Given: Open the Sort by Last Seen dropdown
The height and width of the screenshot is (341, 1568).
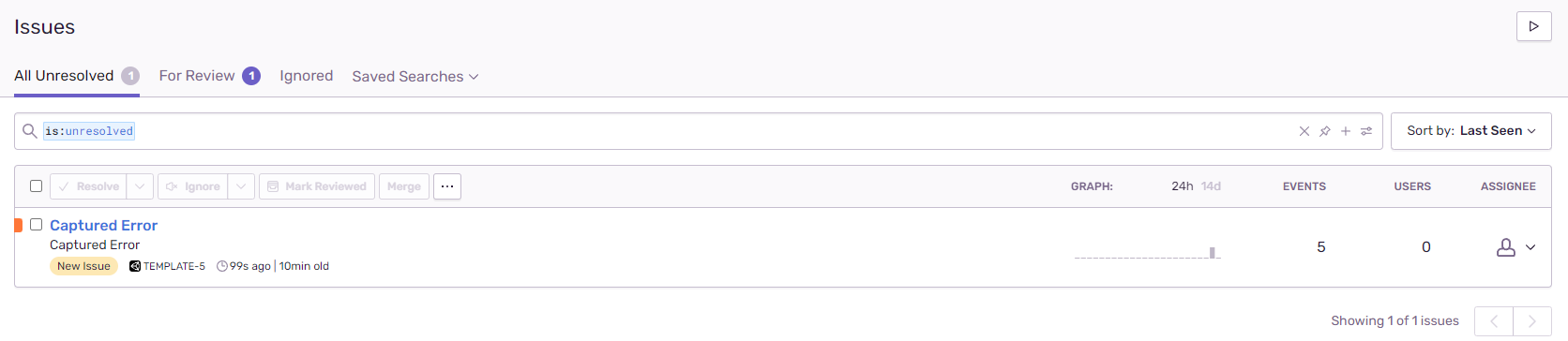Looking at the screenshot, I should [x=1470, y=131].
